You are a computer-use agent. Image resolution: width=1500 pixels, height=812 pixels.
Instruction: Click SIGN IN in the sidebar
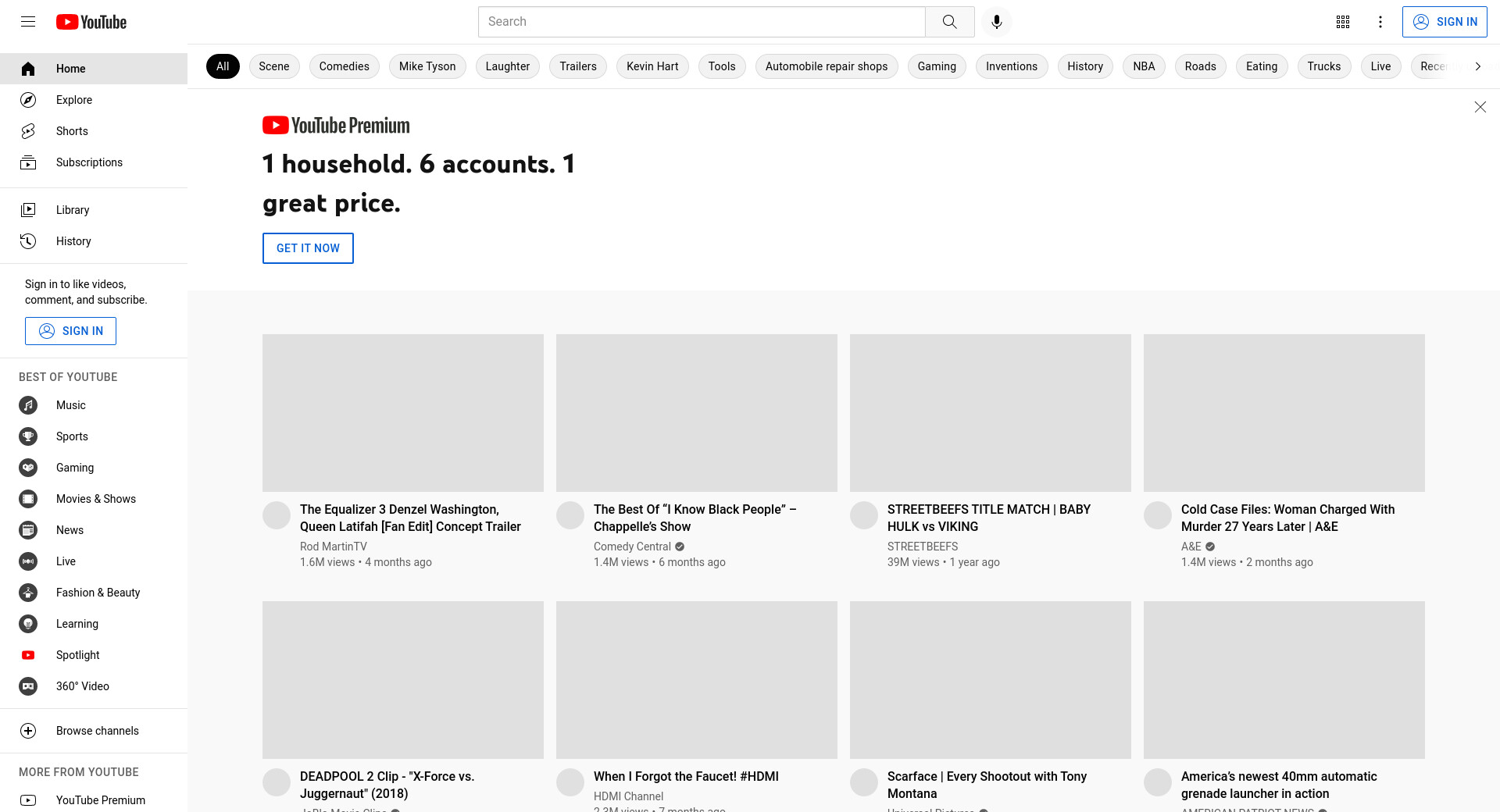[x=70, y=331]
